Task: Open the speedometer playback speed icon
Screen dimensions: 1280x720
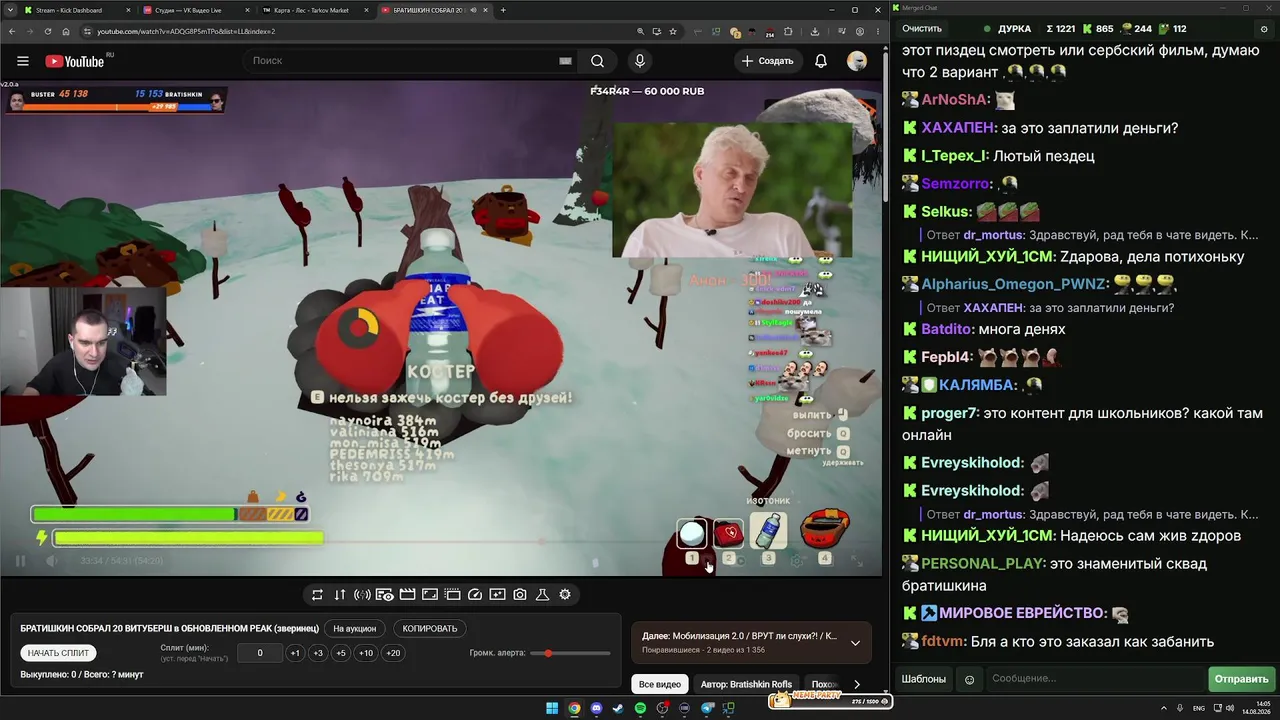Action: coord(475,594)
